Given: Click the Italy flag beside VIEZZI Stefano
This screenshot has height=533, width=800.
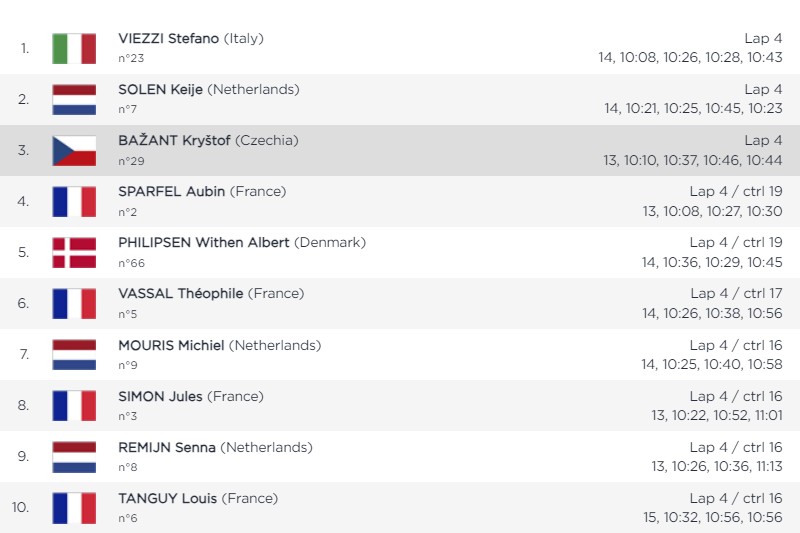Looking at the screenshot, I should coord(74,48).
